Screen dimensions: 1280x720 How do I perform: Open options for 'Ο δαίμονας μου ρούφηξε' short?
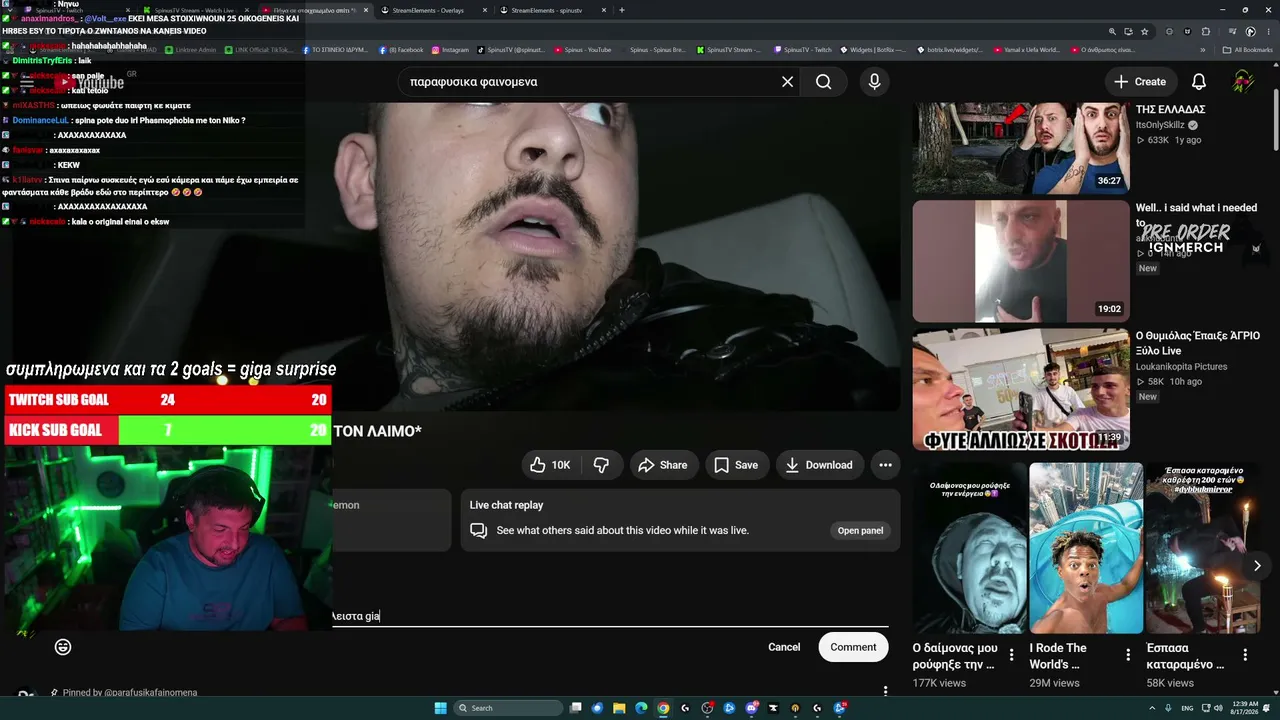(x=1011, y=655)
